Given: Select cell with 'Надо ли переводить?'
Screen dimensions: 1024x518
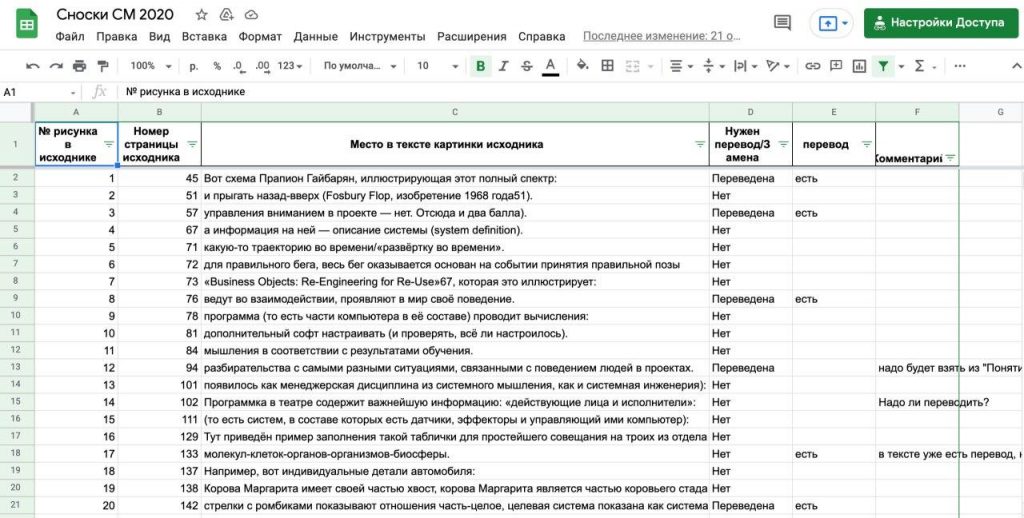Looking at the screenshot, I should [918, 402].
